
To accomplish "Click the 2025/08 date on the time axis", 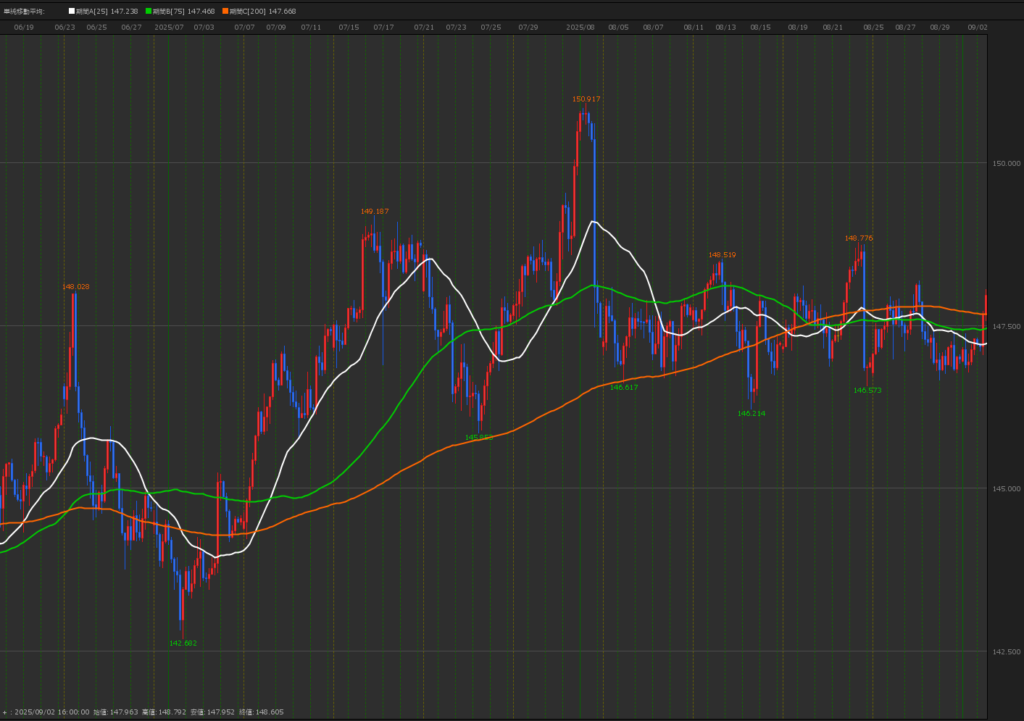I will 581,28.
